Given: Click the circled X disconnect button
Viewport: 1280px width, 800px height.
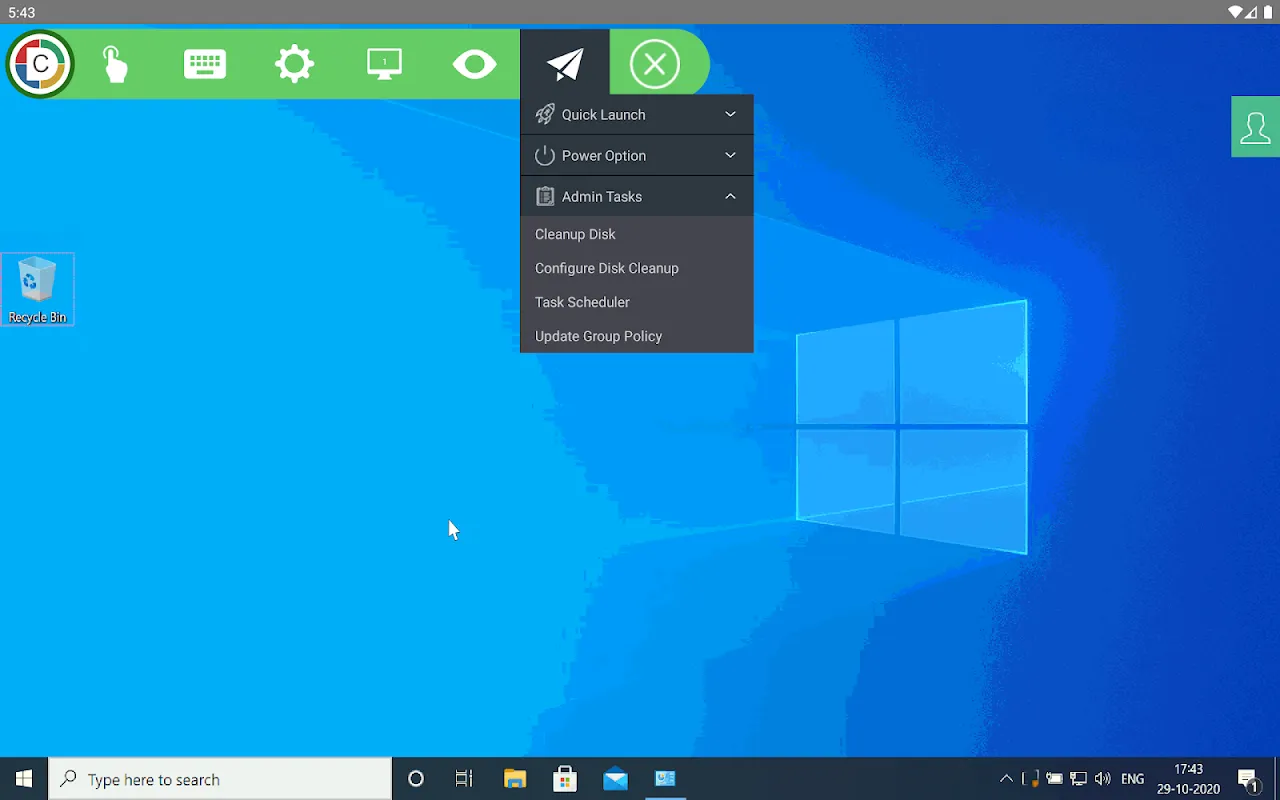Looking at the screenshot, I should tap(655, 65).
